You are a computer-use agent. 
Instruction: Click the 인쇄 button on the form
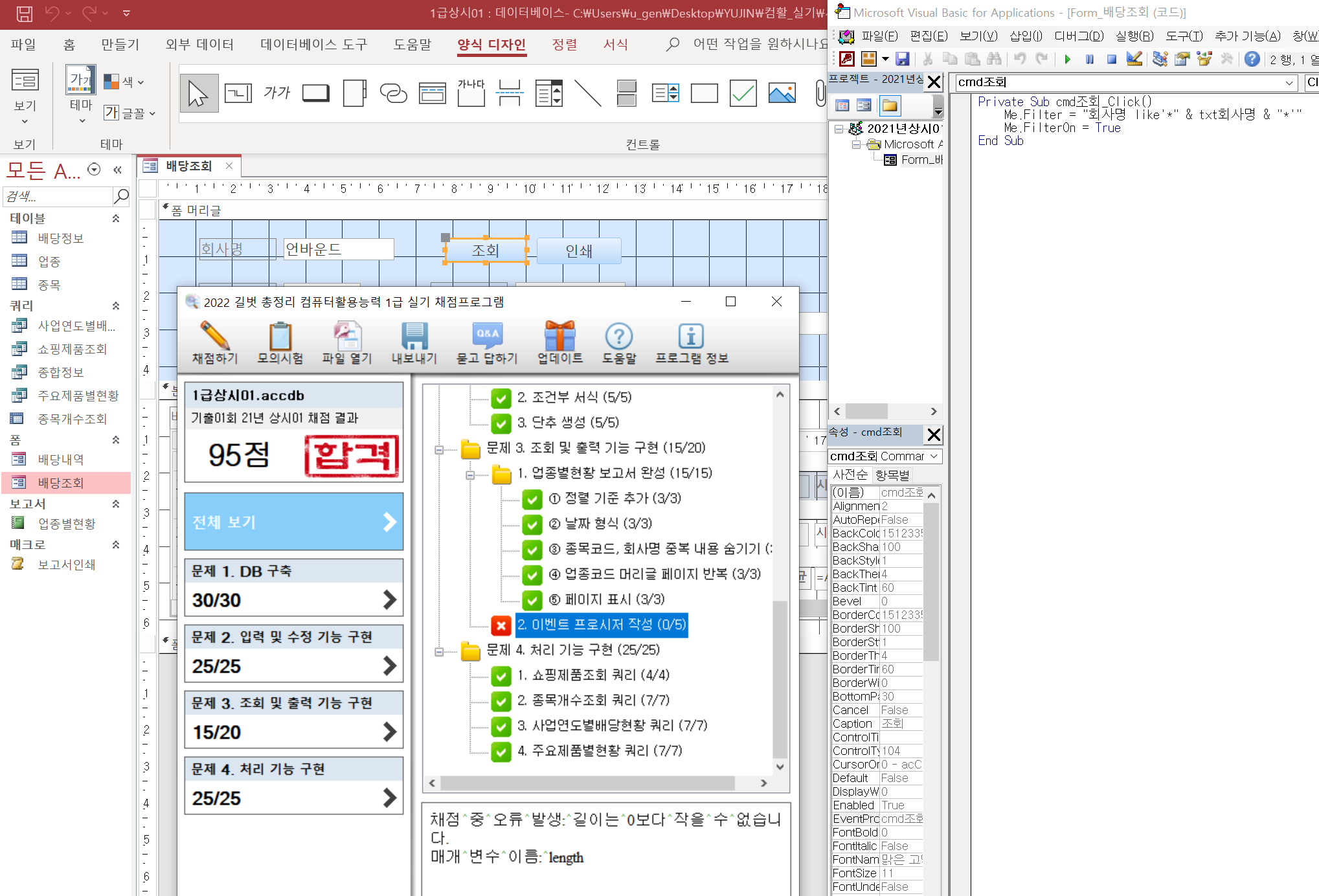(578, 251)
